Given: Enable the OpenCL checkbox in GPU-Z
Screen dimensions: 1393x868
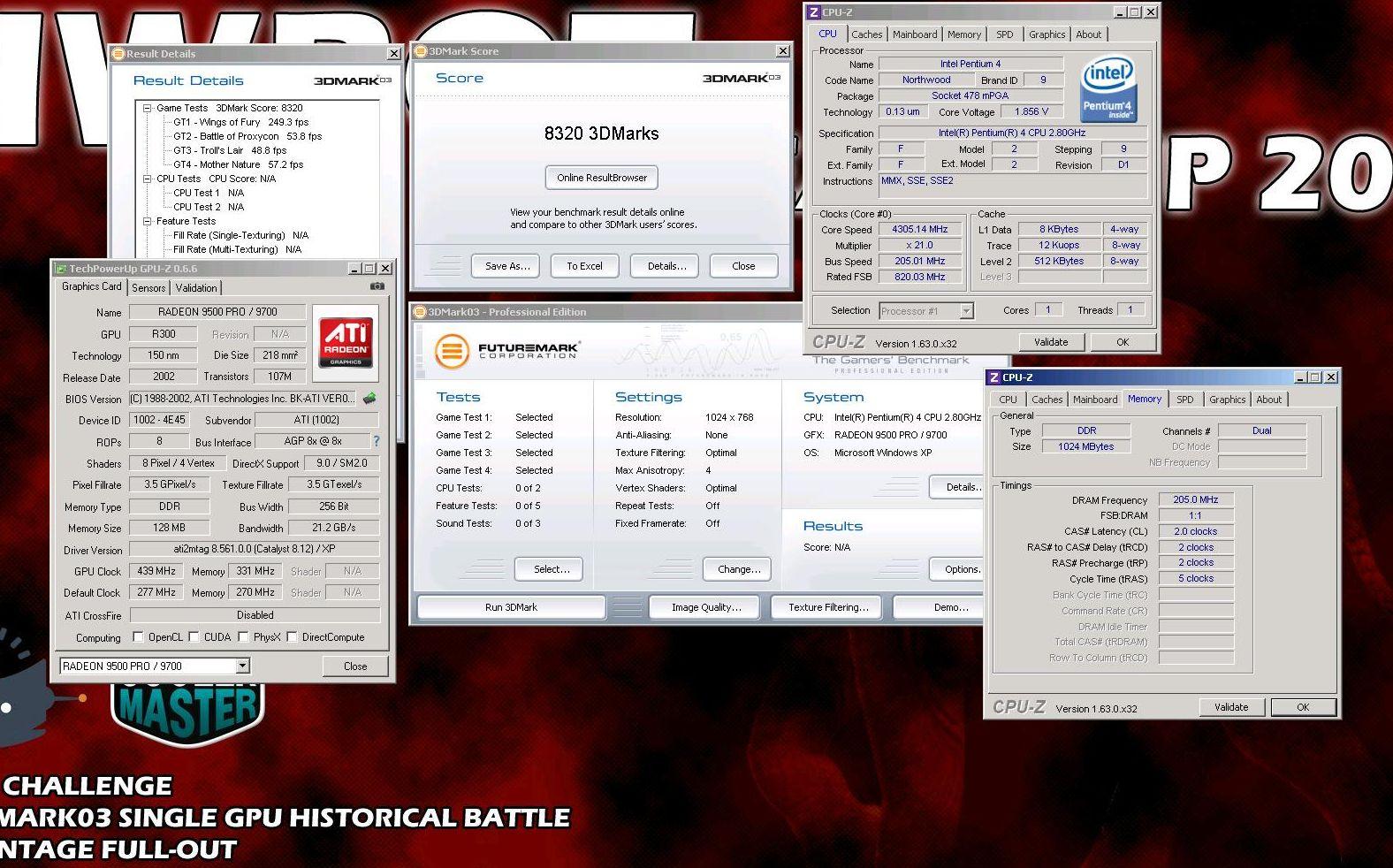Looking at the screenshot, I should (138, 636).
